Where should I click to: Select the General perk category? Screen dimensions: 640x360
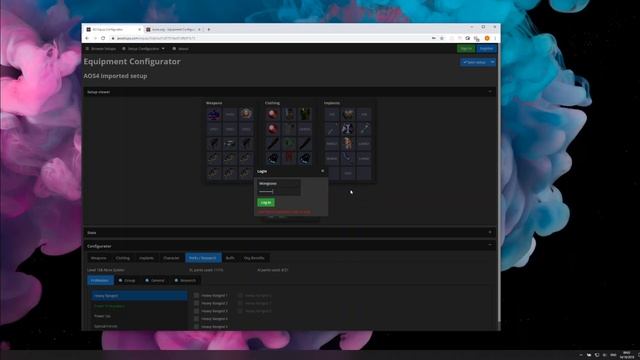click(x=155, y=280)
